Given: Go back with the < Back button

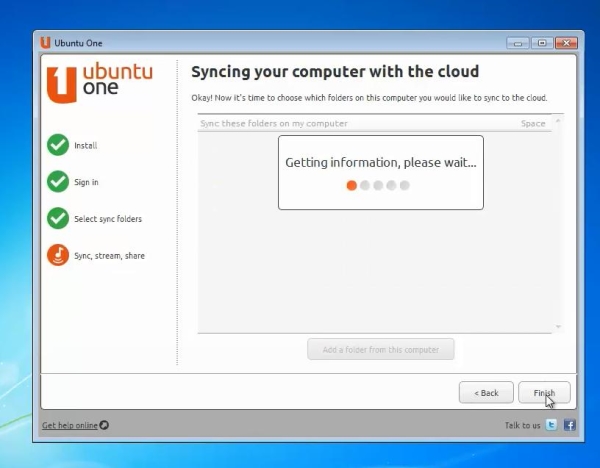Looking at the screenshot, I should point(486,393).
